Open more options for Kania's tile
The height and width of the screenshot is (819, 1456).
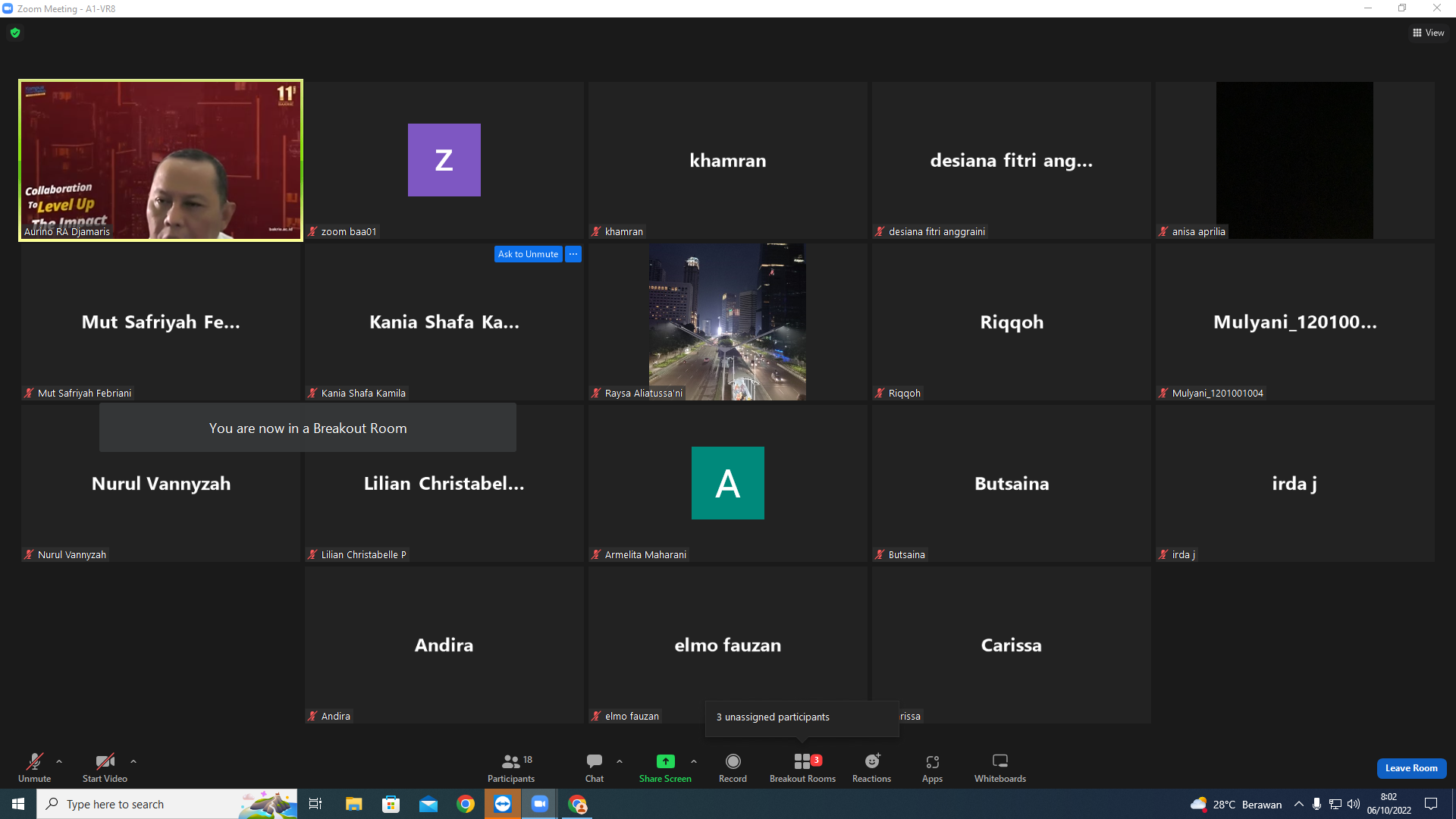coord(573,254)
